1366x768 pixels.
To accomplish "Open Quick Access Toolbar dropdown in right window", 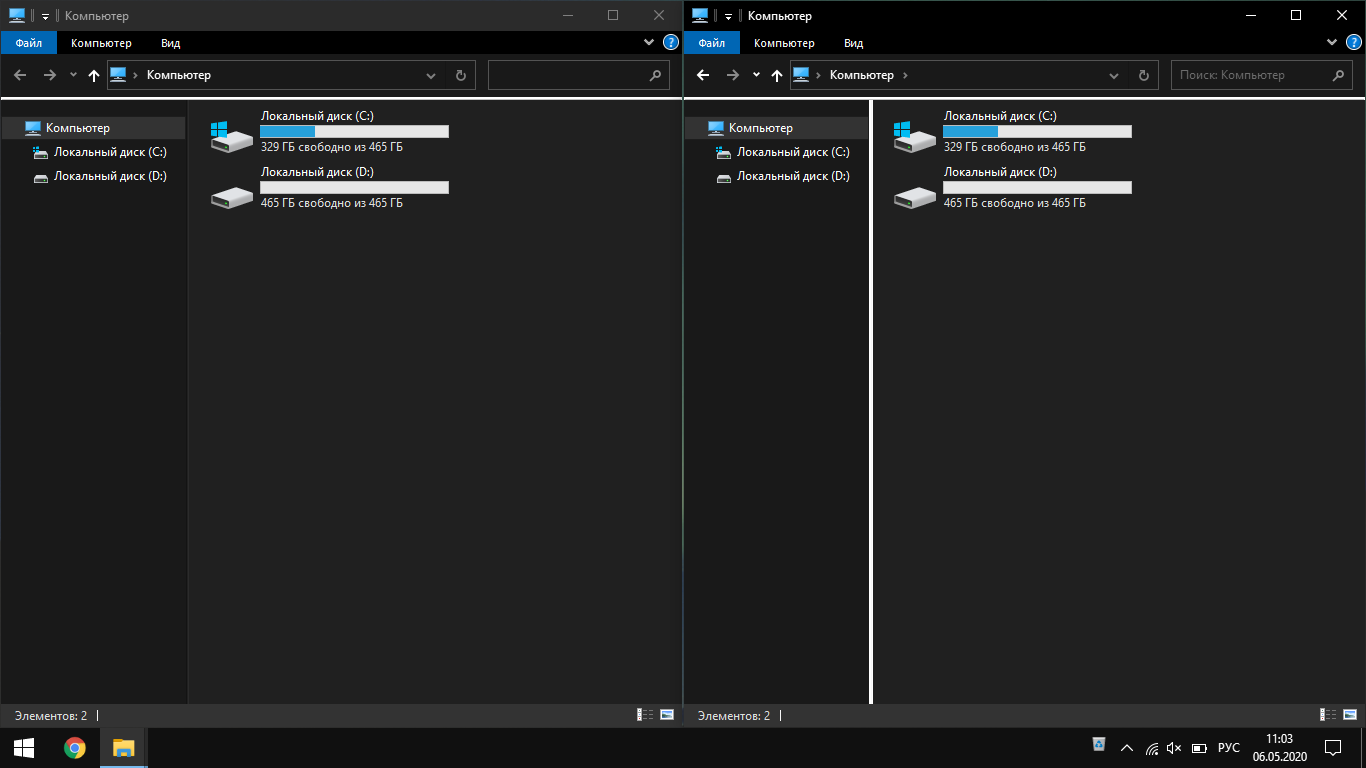I will [728, 16].
